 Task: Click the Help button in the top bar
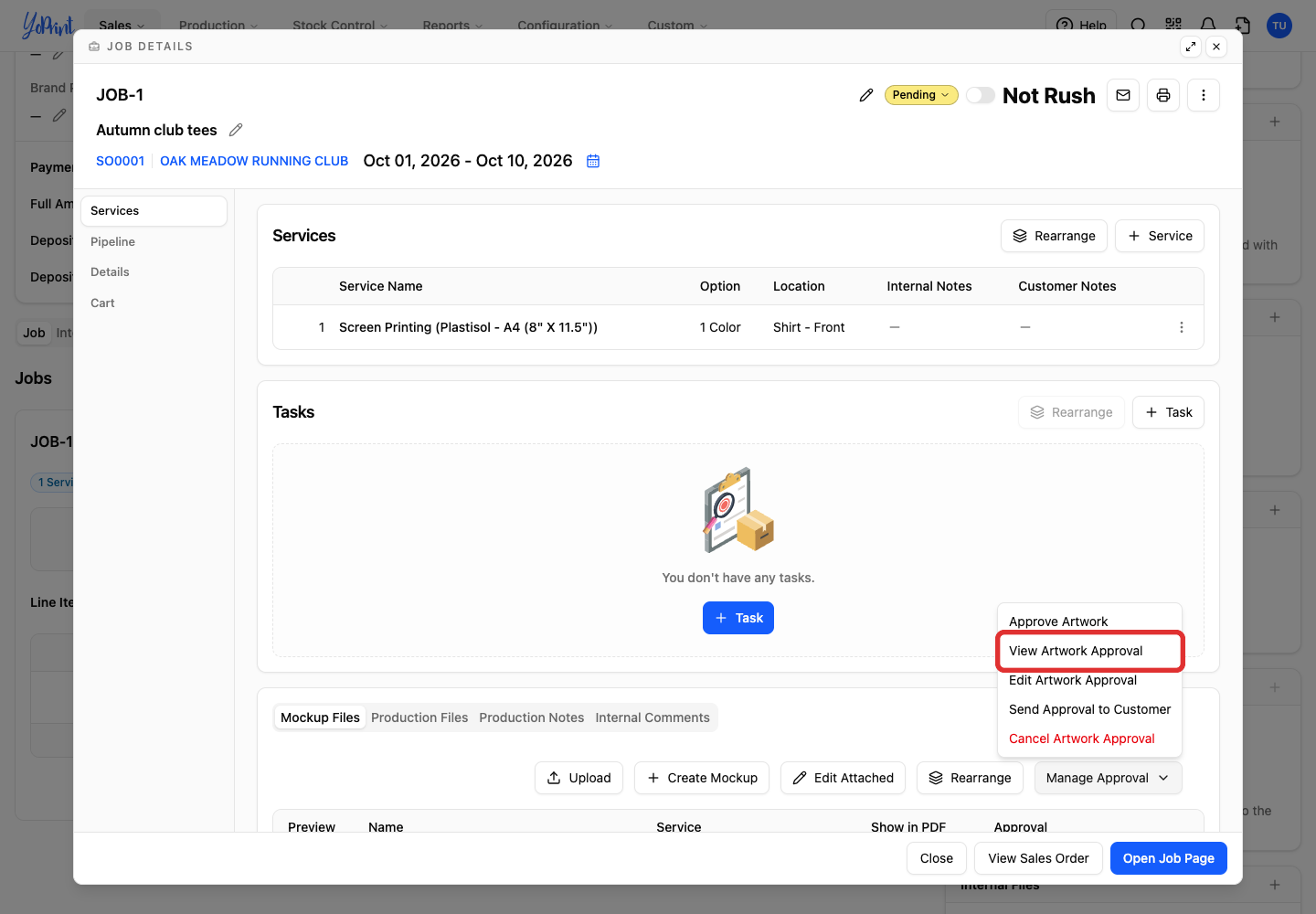(x=1081, y=25)
